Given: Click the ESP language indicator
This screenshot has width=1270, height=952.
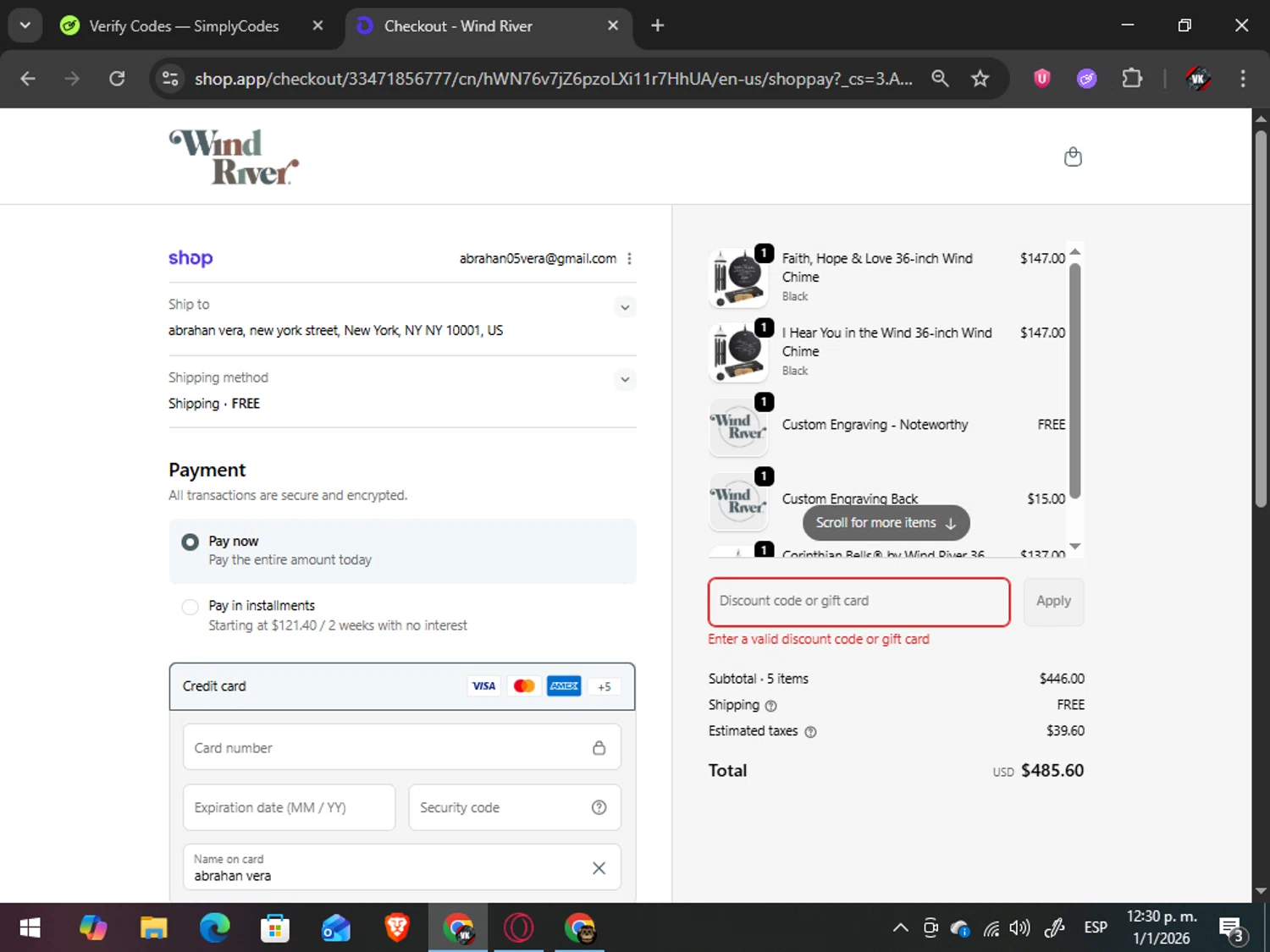Looking at the screenshot, I should 1096,928.
